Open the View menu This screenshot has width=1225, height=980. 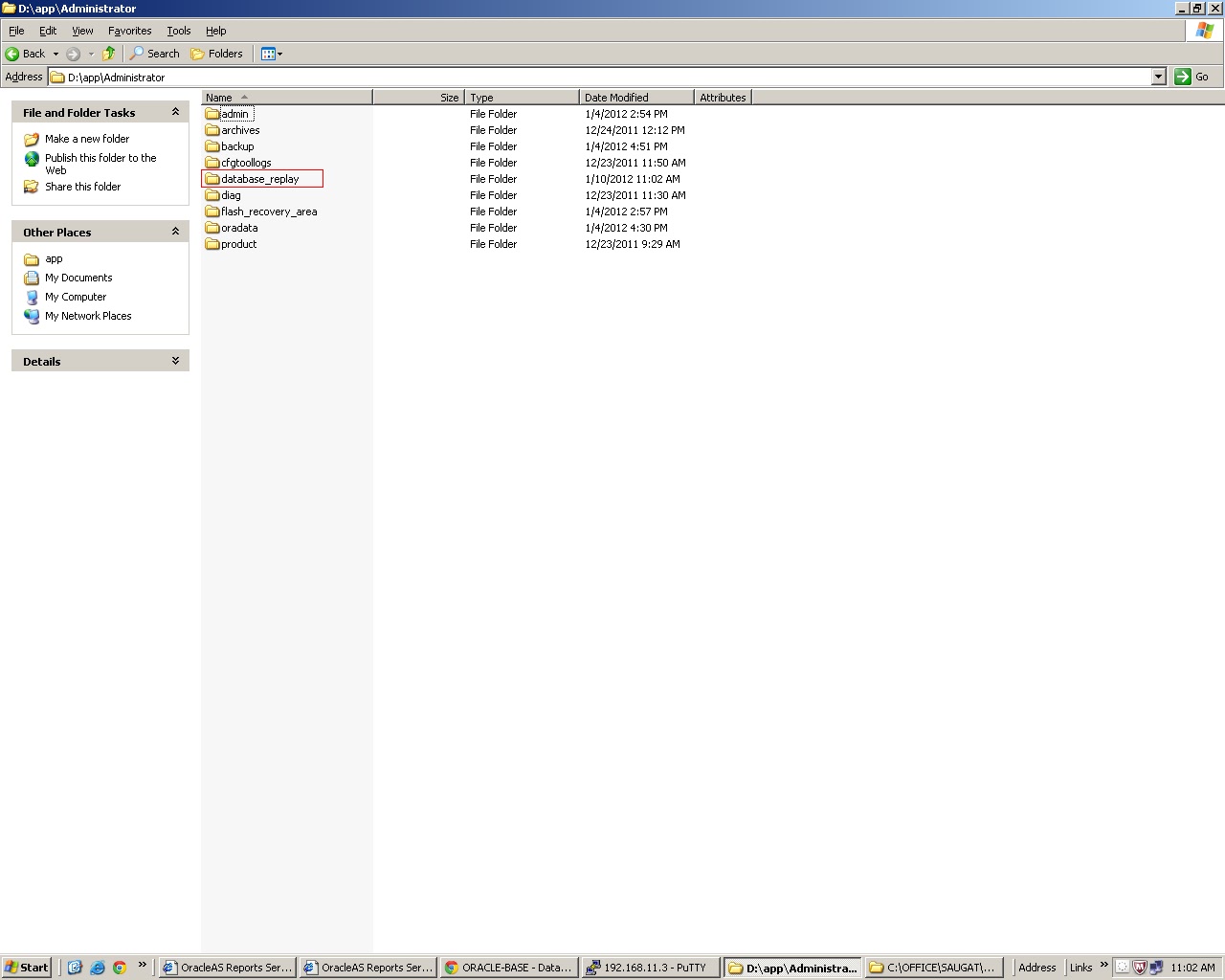(x=82, y=30)
